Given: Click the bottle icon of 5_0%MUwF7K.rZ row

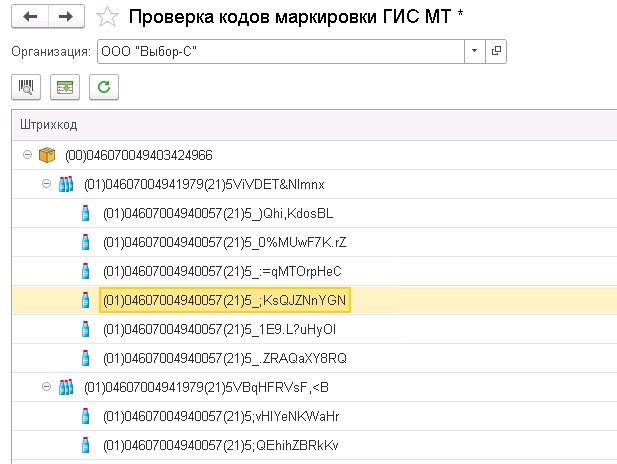Looking at the screenshot, I should (x=85, y=242).
